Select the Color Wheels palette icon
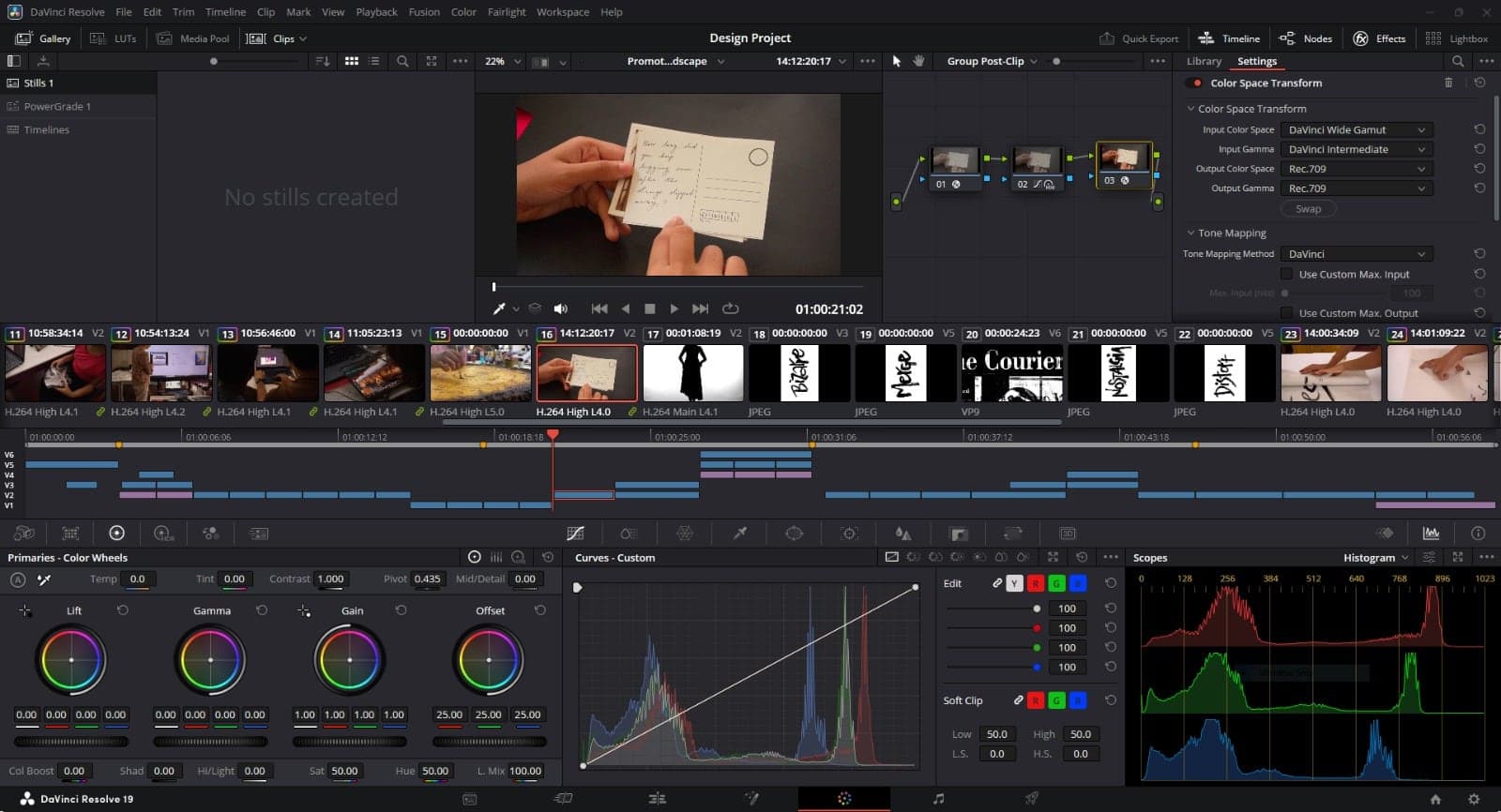1501x812 pixels. pyautogui.click(x=116, y=533)
